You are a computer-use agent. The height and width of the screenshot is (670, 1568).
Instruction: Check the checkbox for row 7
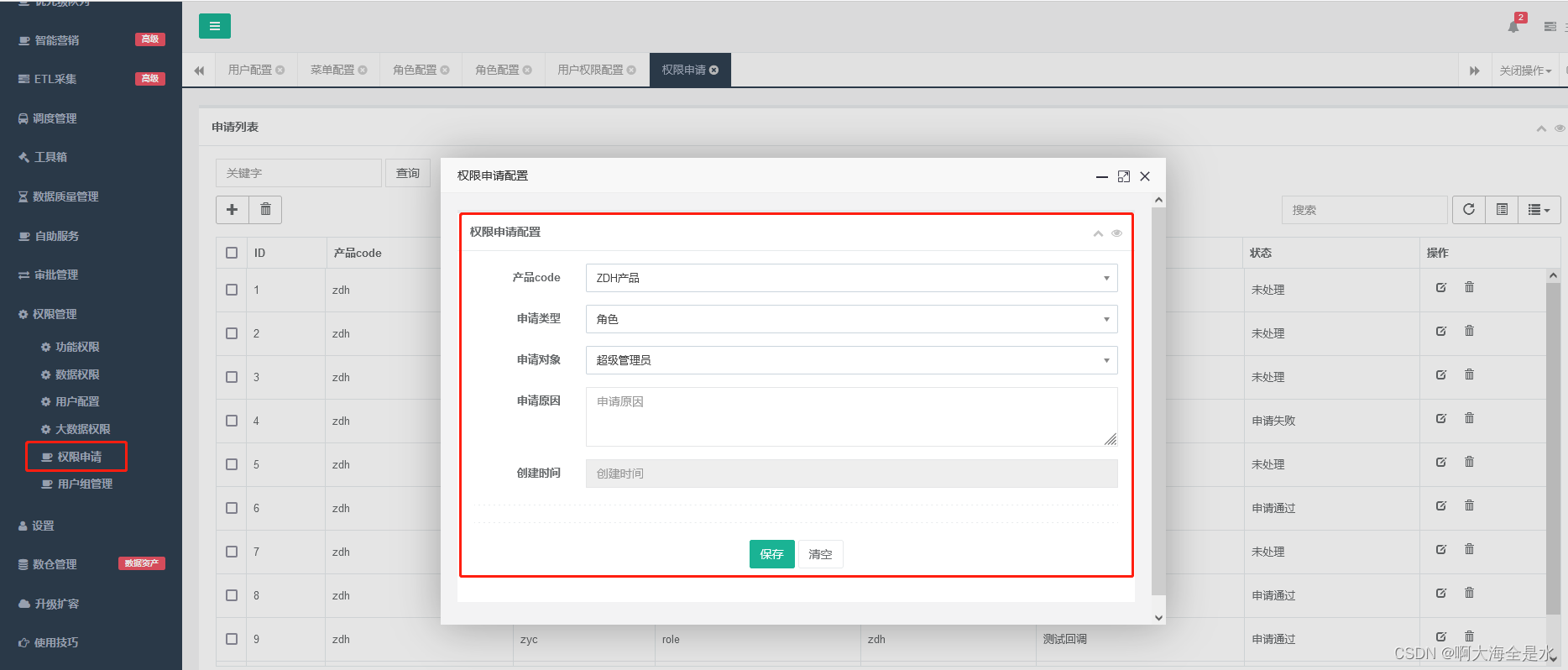pos(232,552)
